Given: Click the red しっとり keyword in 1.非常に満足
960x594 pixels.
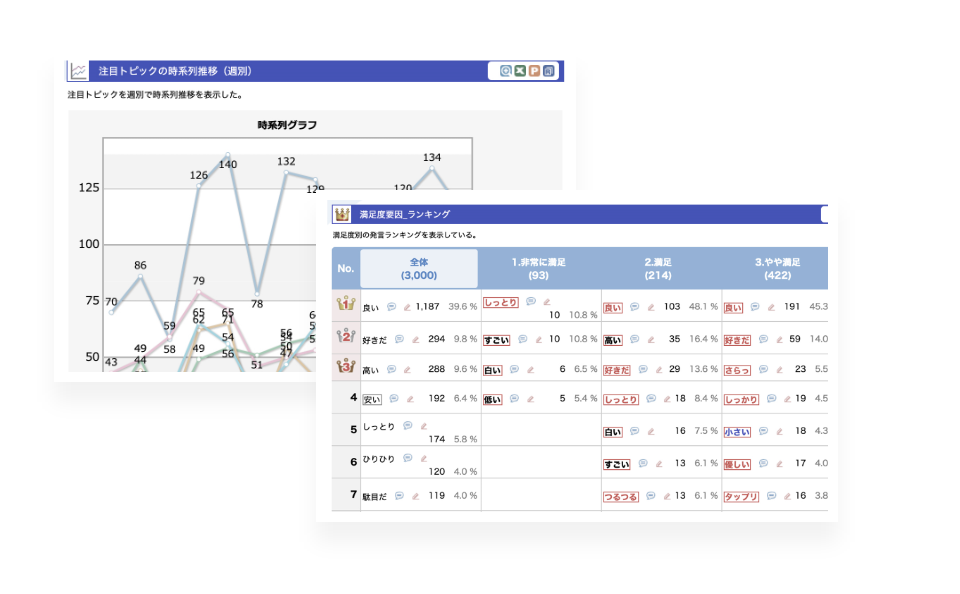Looking at the screenshot, I should click(501, 303).
